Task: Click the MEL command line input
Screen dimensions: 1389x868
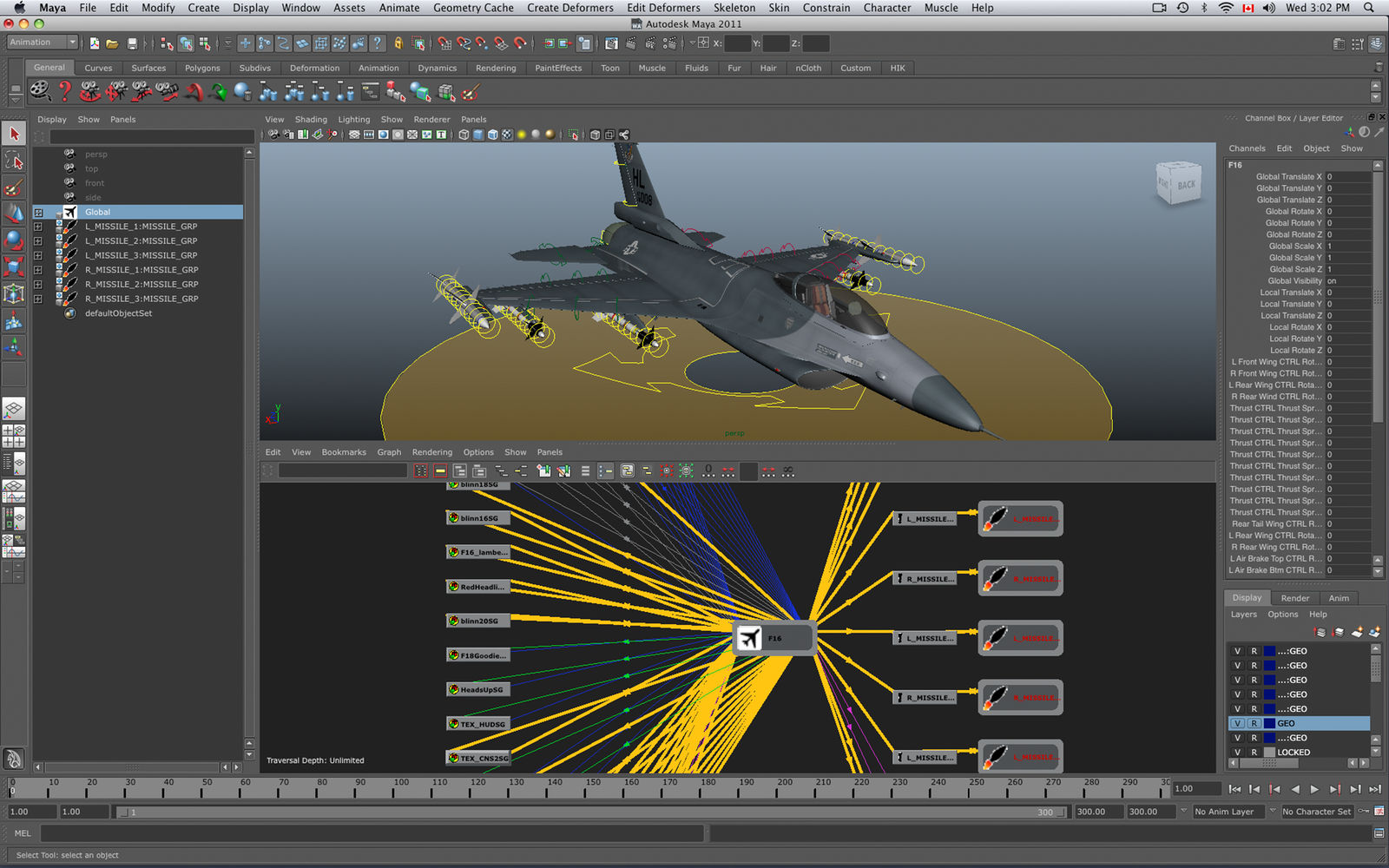Action: click(x=372, y=833)
